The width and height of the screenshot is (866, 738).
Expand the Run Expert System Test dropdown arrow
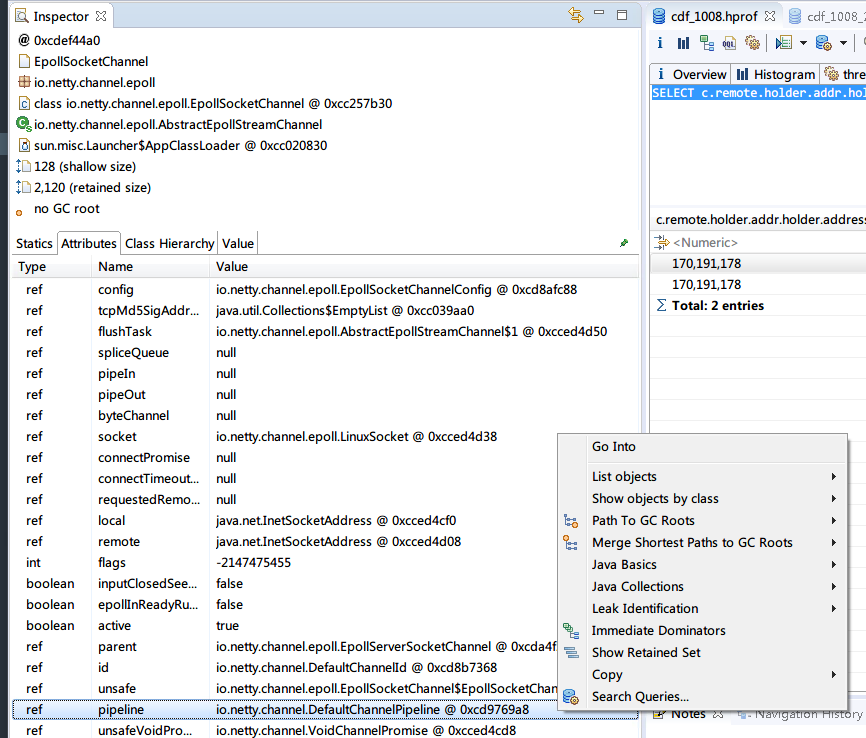click(x=803, y=43)
